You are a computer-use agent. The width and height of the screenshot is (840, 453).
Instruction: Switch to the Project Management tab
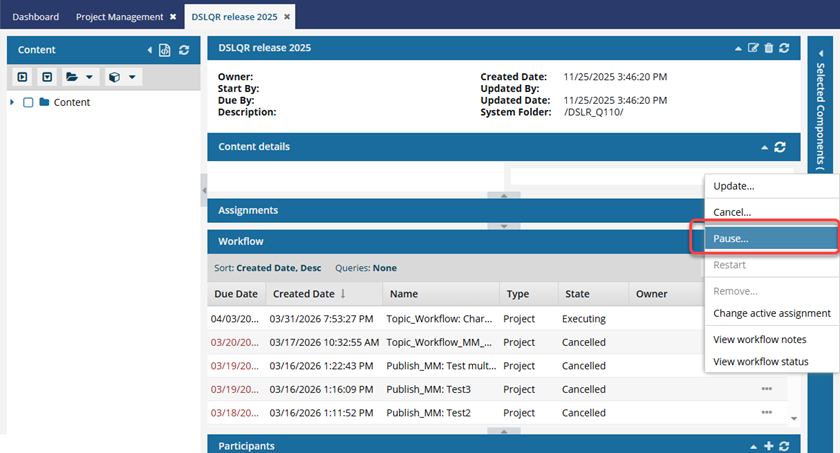[119, 17]
